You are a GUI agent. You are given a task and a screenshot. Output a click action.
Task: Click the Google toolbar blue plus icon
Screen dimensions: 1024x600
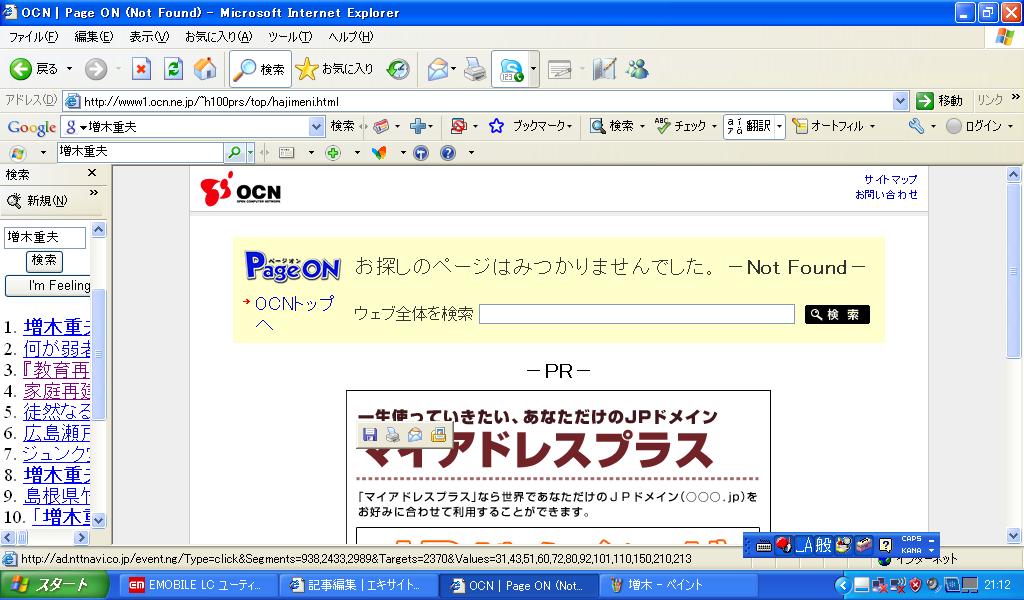pos(417,126)
